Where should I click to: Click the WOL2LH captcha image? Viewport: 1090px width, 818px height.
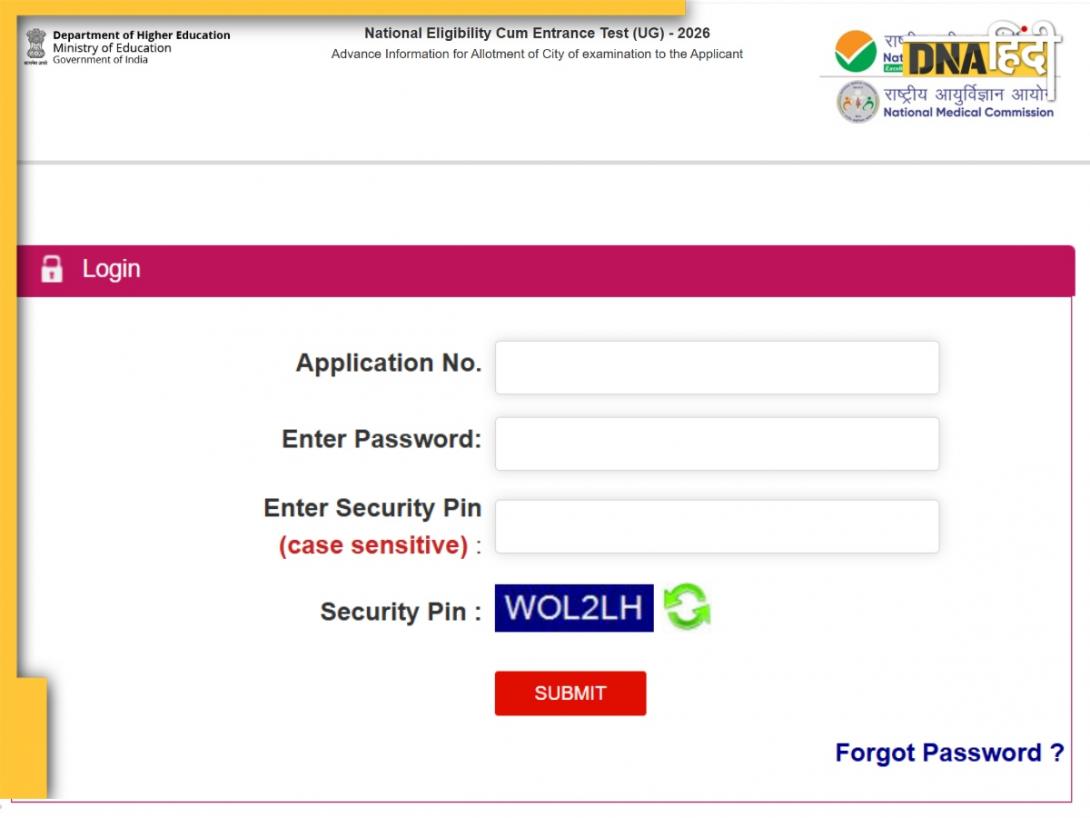point(574,608)
